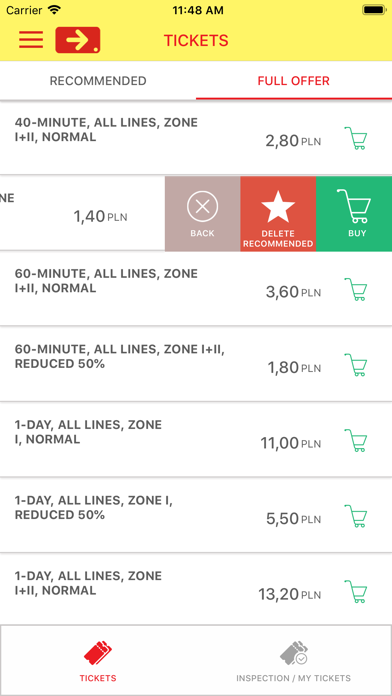Open Tickets in bottom navigation
Image resolution: width=392 pixels, height=696 pixels.
tap(98, 660)
